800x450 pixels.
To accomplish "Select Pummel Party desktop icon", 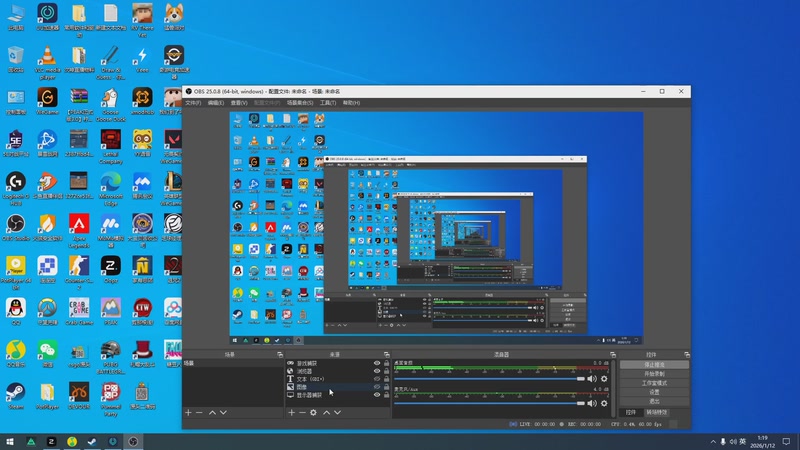I will 111,399.
